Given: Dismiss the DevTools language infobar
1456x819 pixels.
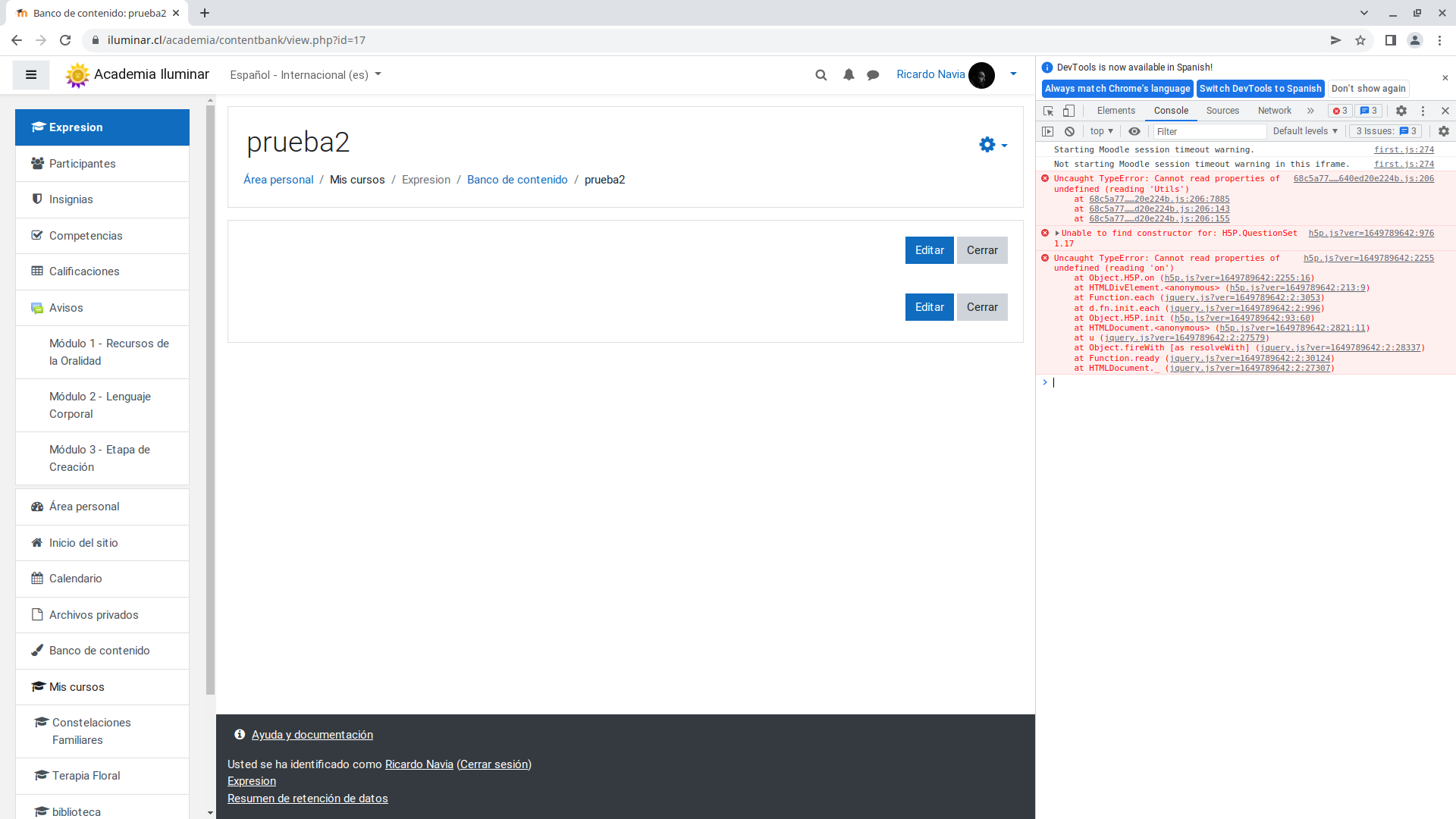Looking at the screenshot, I should pos(1445,78).
